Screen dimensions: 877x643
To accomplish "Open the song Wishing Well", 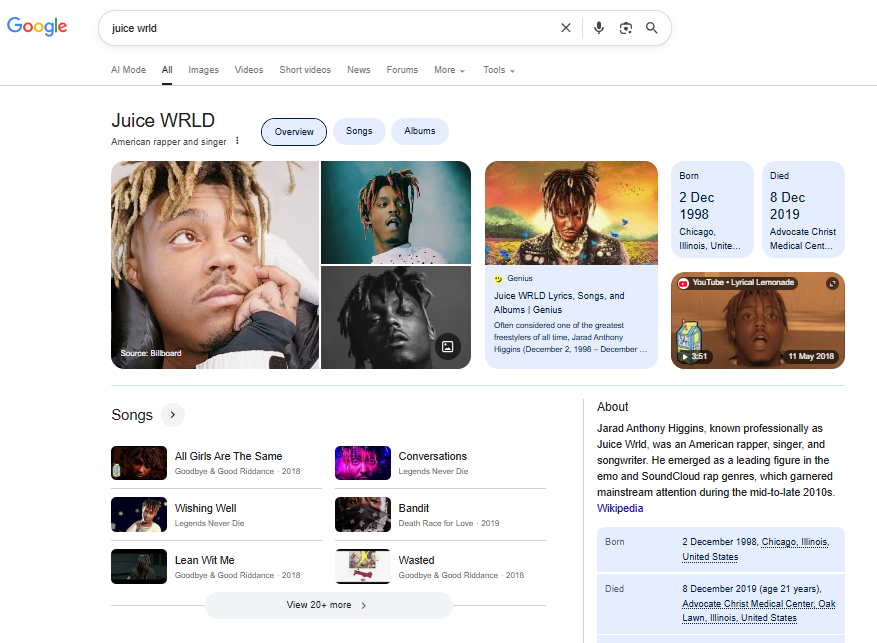I will click(x=205, y=508).
